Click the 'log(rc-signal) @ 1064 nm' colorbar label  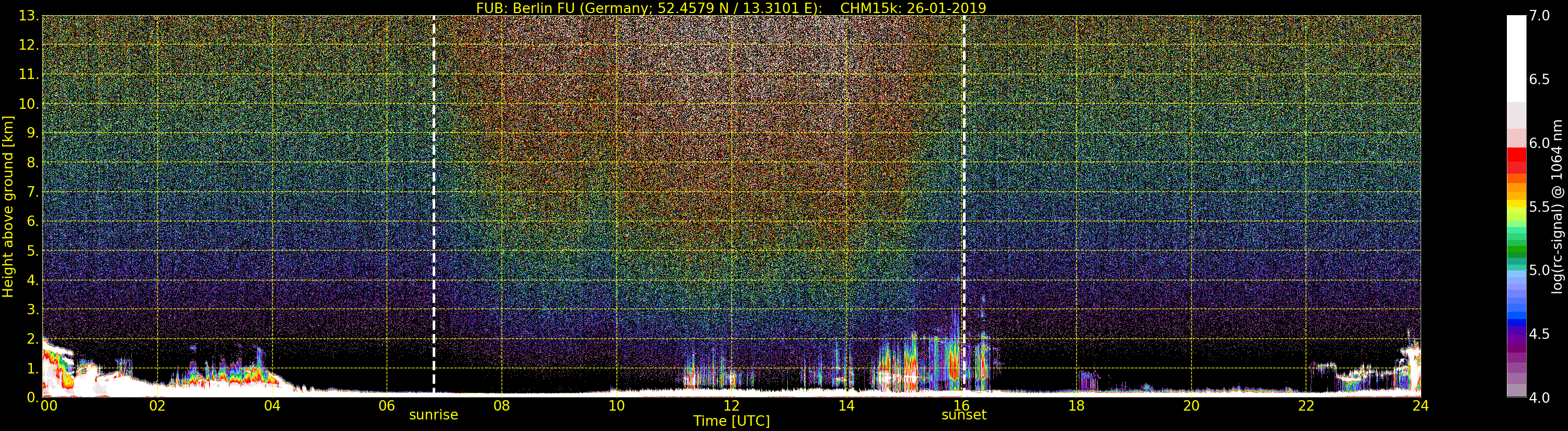(1558, 206)
